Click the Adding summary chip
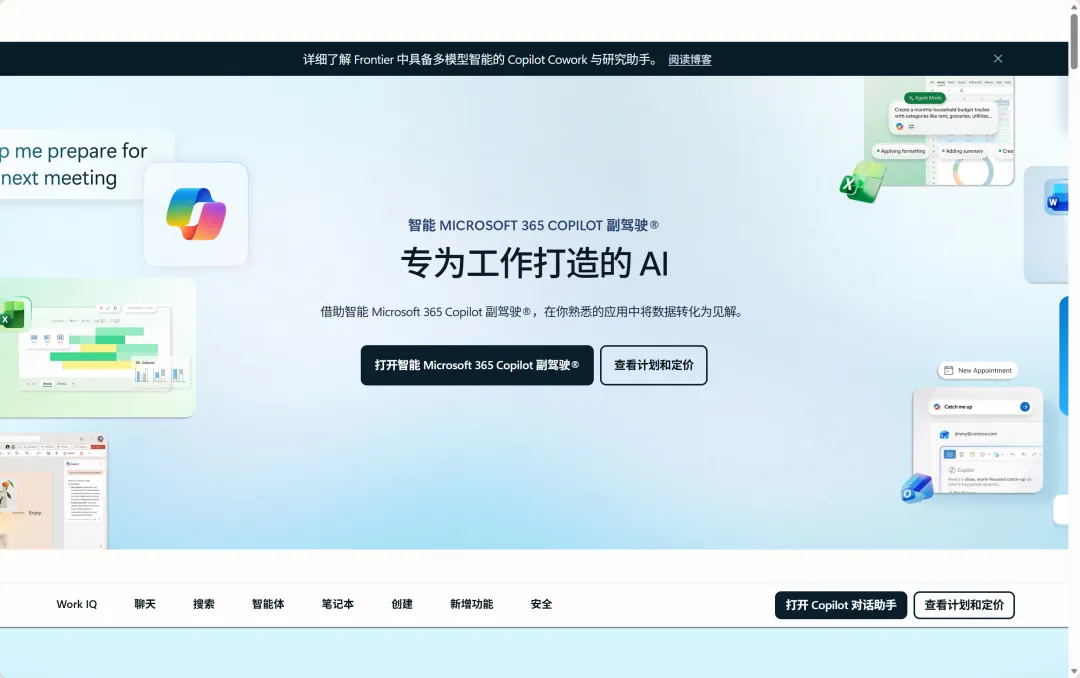The width and height of the screenshot is (1080, 678). pos(963,151)
